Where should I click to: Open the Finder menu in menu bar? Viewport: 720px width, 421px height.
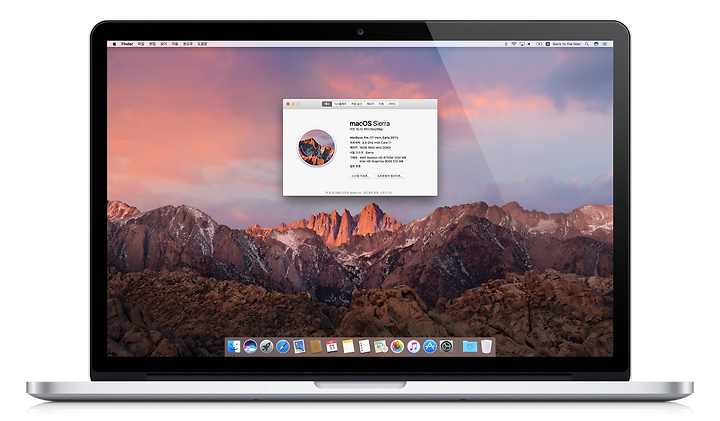click(x=127, y=44)
